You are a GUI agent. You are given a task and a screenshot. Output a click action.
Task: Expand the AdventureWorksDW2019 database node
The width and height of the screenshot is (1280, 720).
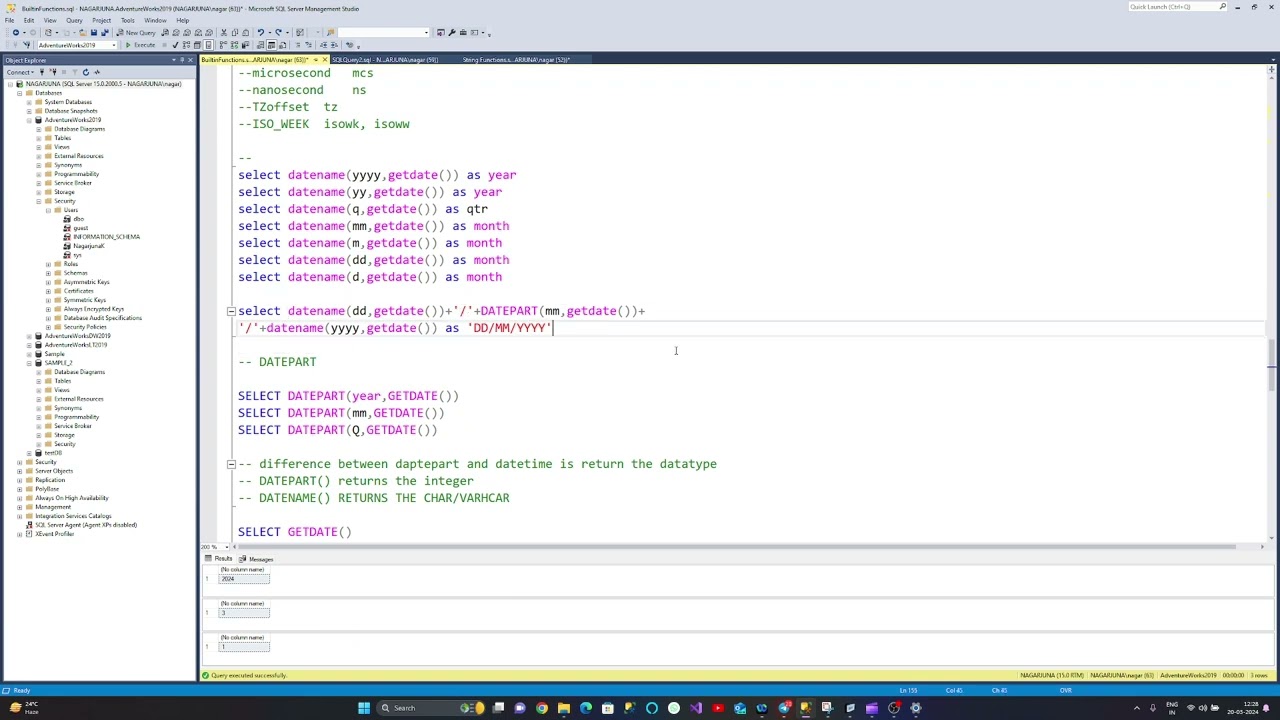coord(29,336)
